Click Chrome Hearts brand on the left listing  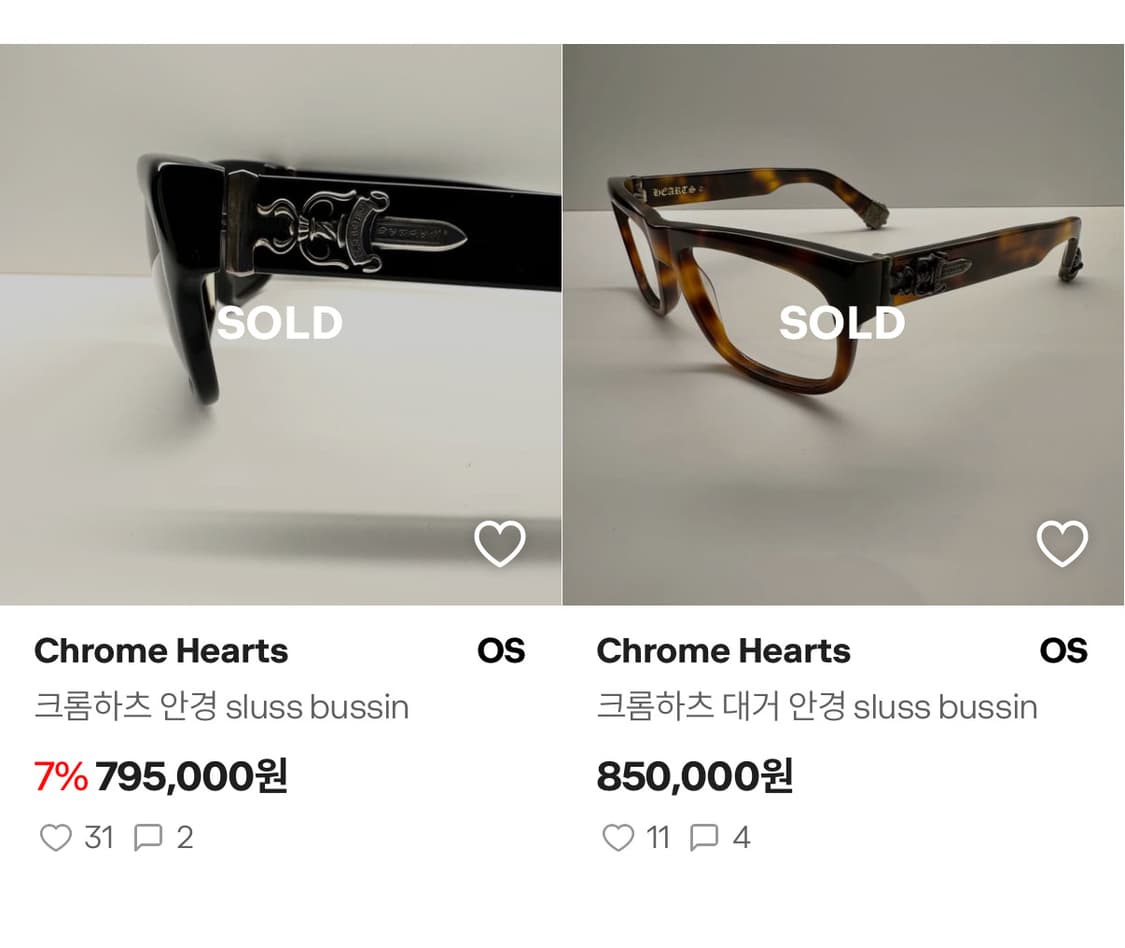[x=161, y=651]
